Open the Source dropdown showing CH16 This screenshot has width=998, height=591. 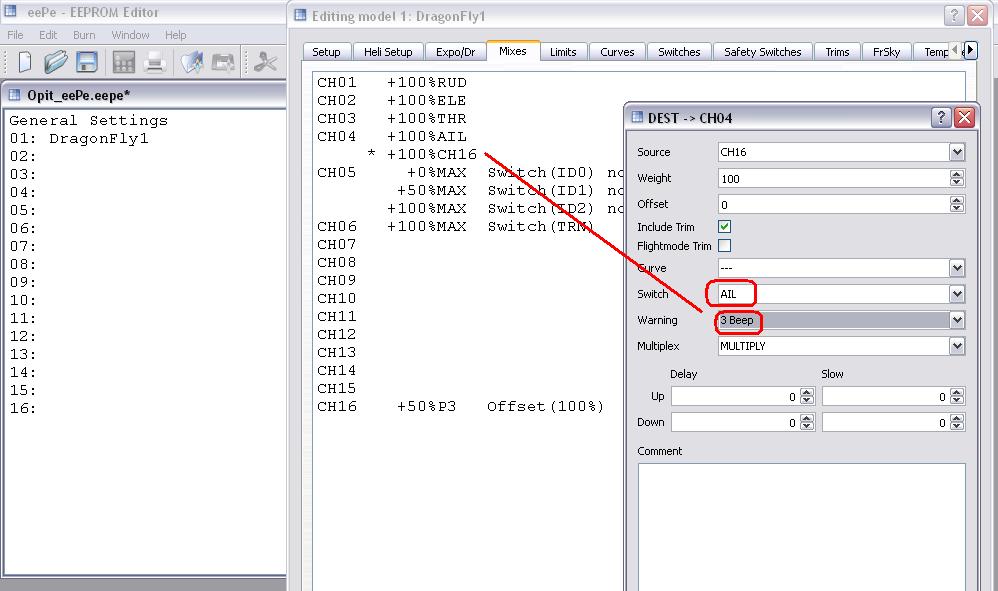(956, 153)
